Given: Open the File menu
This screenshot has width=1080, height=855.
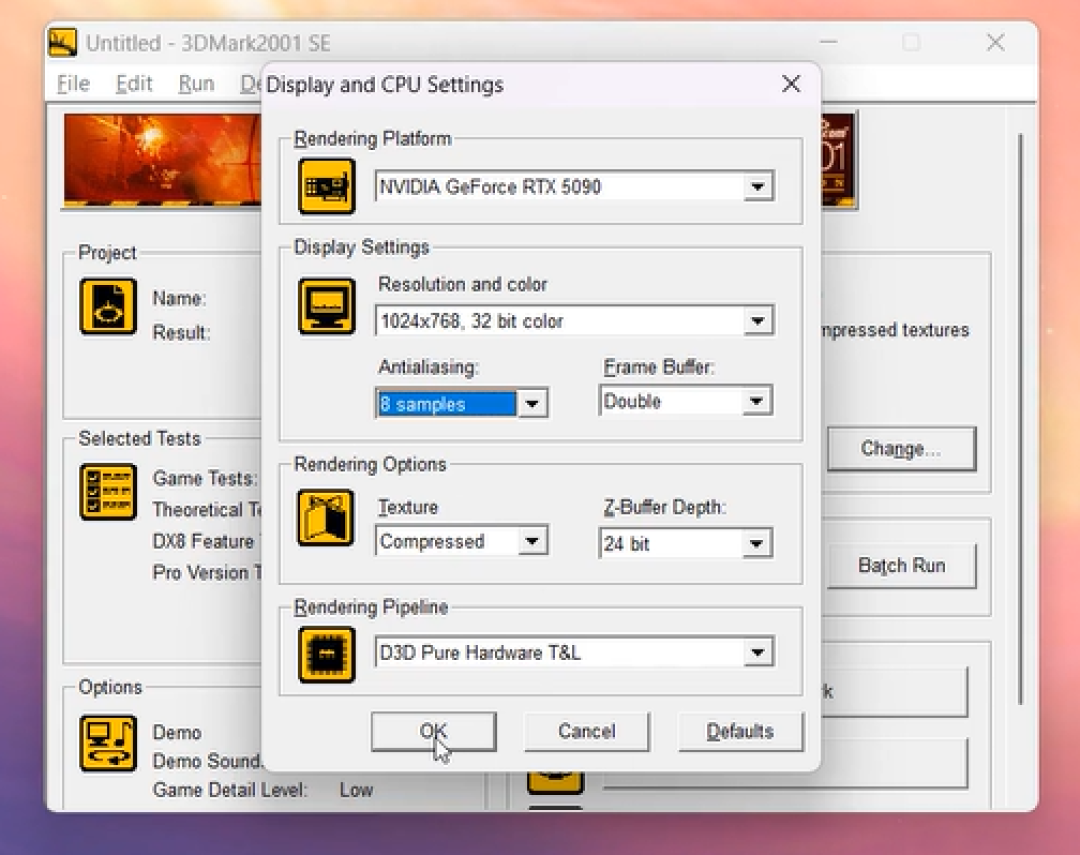Looking at the screenshot, I should coord(73,83).
